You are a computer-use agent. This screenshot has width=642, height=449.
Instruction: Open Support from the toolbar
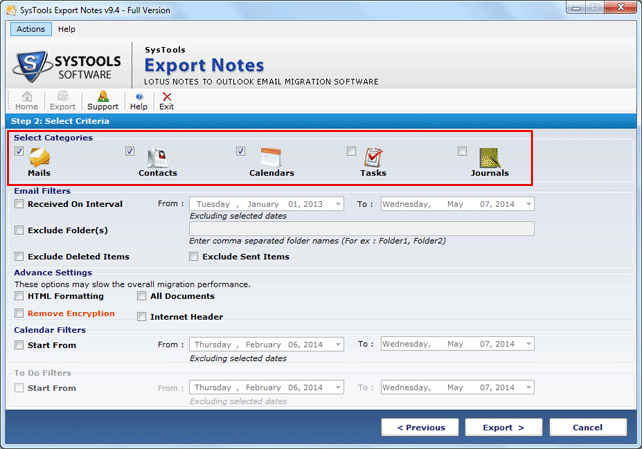click(102, 101)
